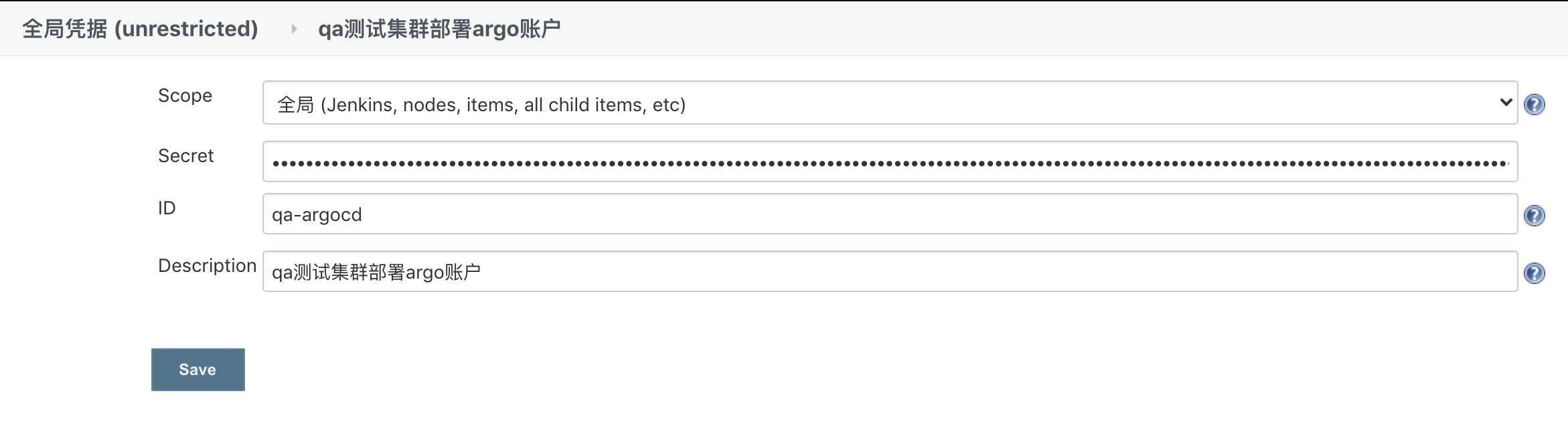Image resolution: width=1568 pixels, height=430 pixels.
Task: Click the help icon beside ID field
Action: 1534,216
